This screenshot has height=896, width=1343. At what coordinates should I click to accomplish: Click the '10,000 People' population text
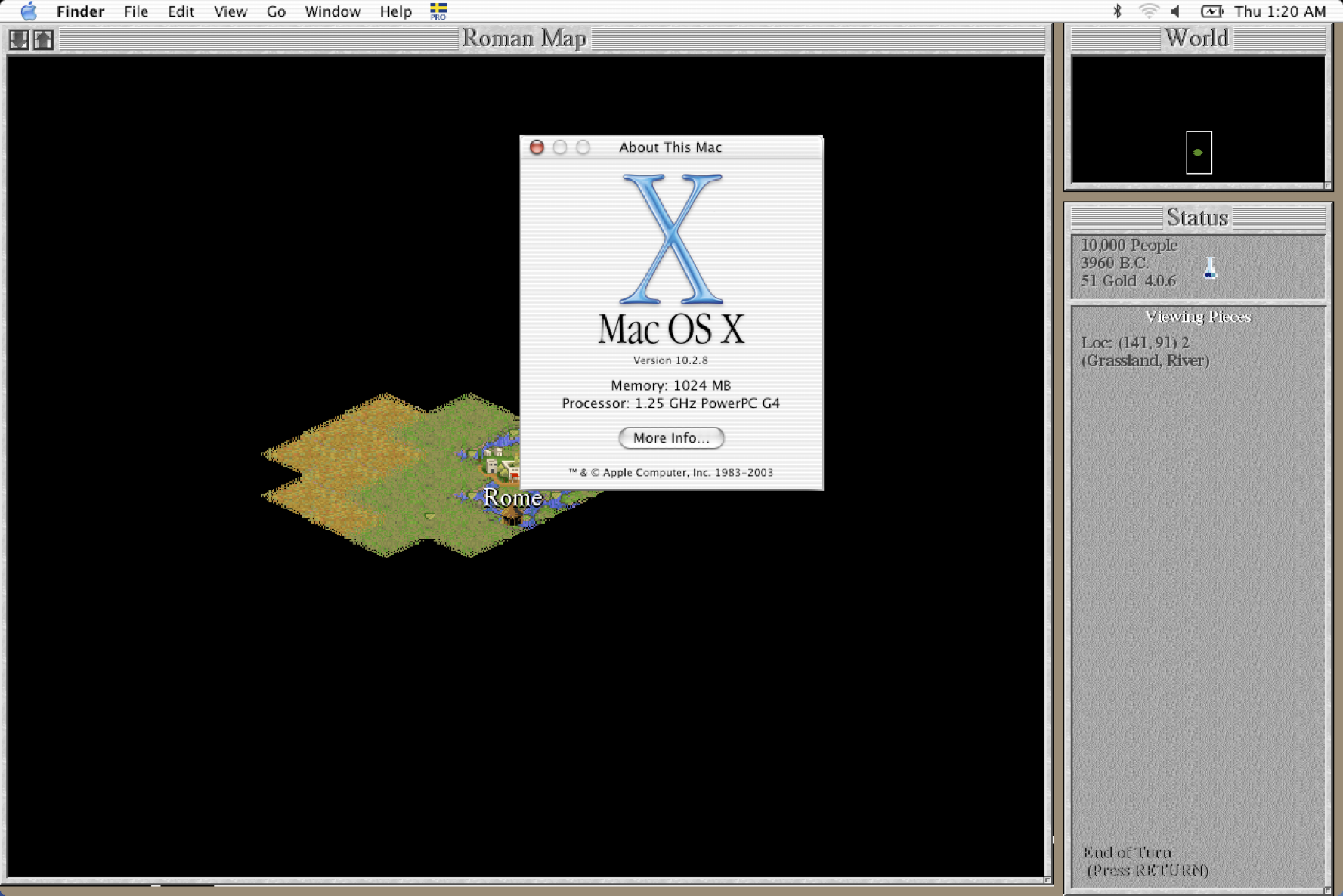point(1129,245)
